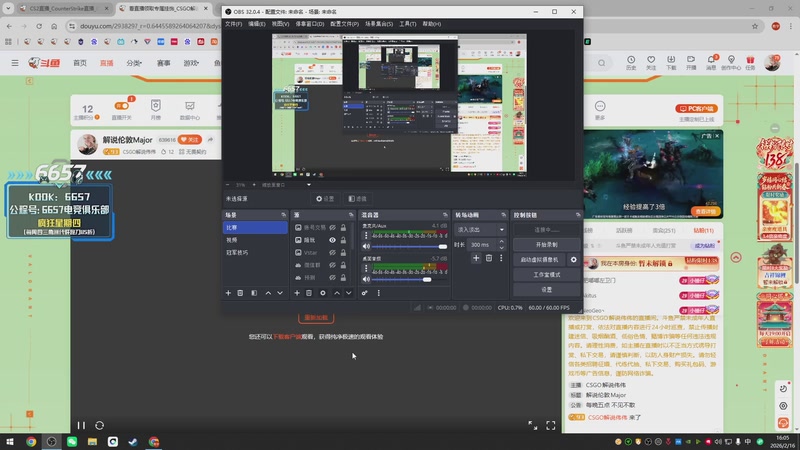Move source down with arrow in sources panel

coord(348,293)
